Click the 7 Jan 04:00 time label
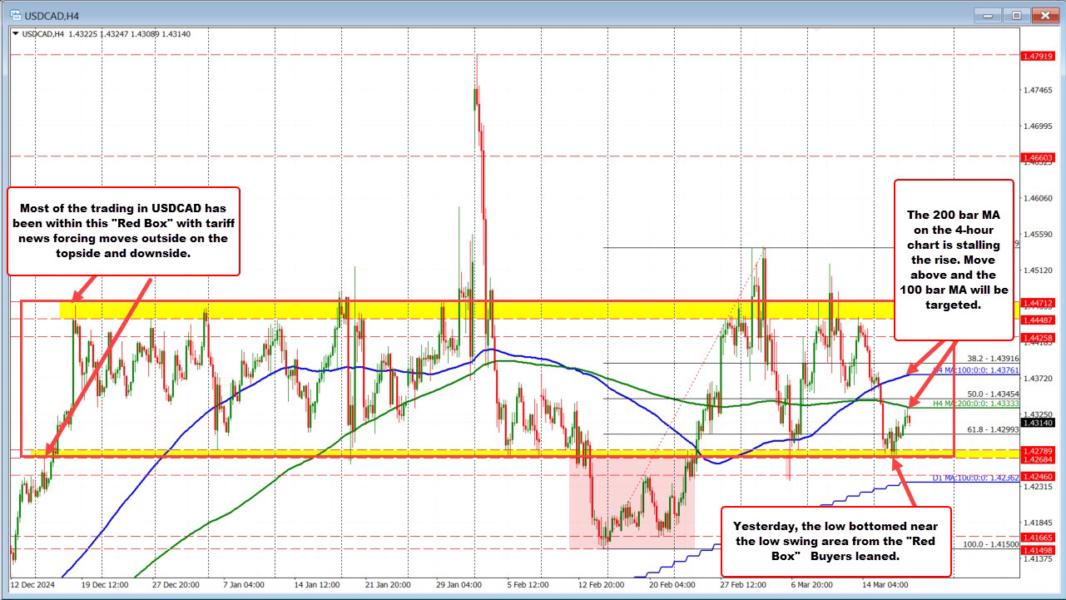1066x600 pixels. coord(243,584)
